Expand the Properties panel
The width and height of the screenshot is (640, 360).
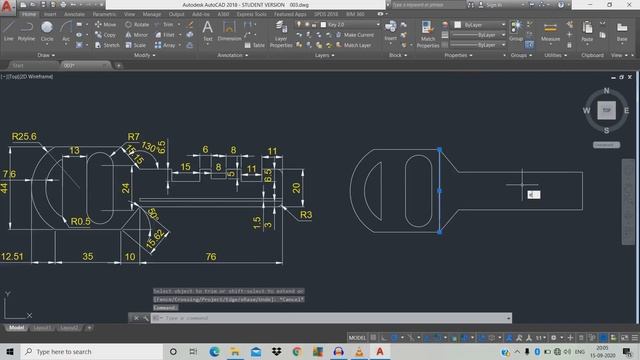459,55
